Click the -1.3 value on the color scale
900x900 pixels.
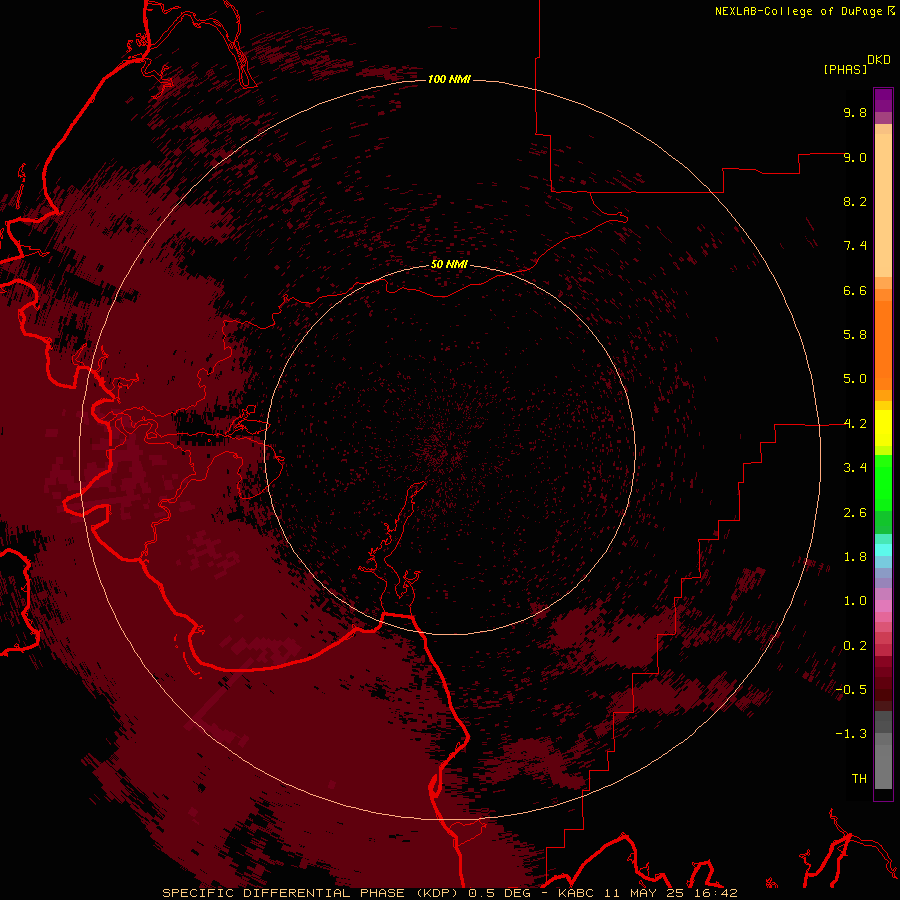click(x=851, y=734)
